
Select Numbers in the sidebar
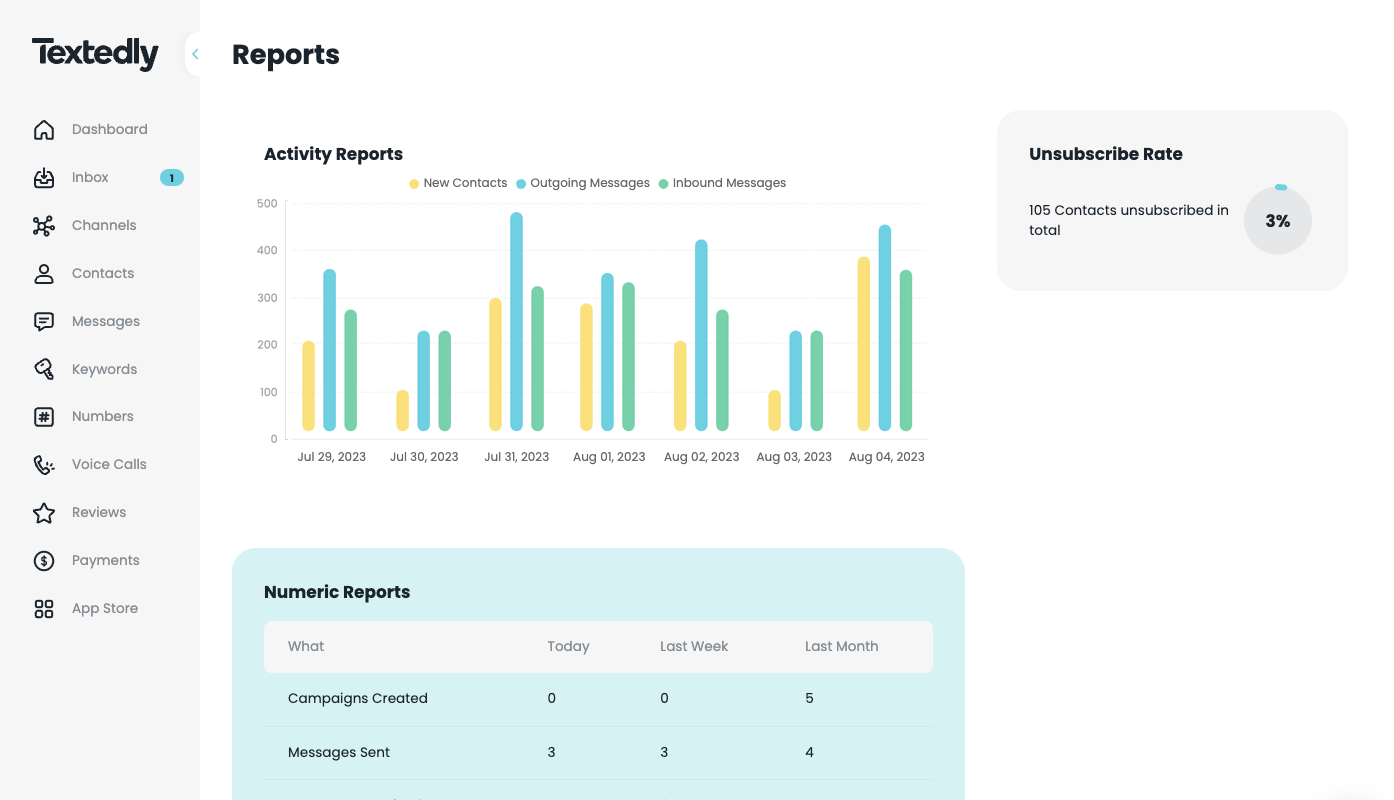pos(103,416)
